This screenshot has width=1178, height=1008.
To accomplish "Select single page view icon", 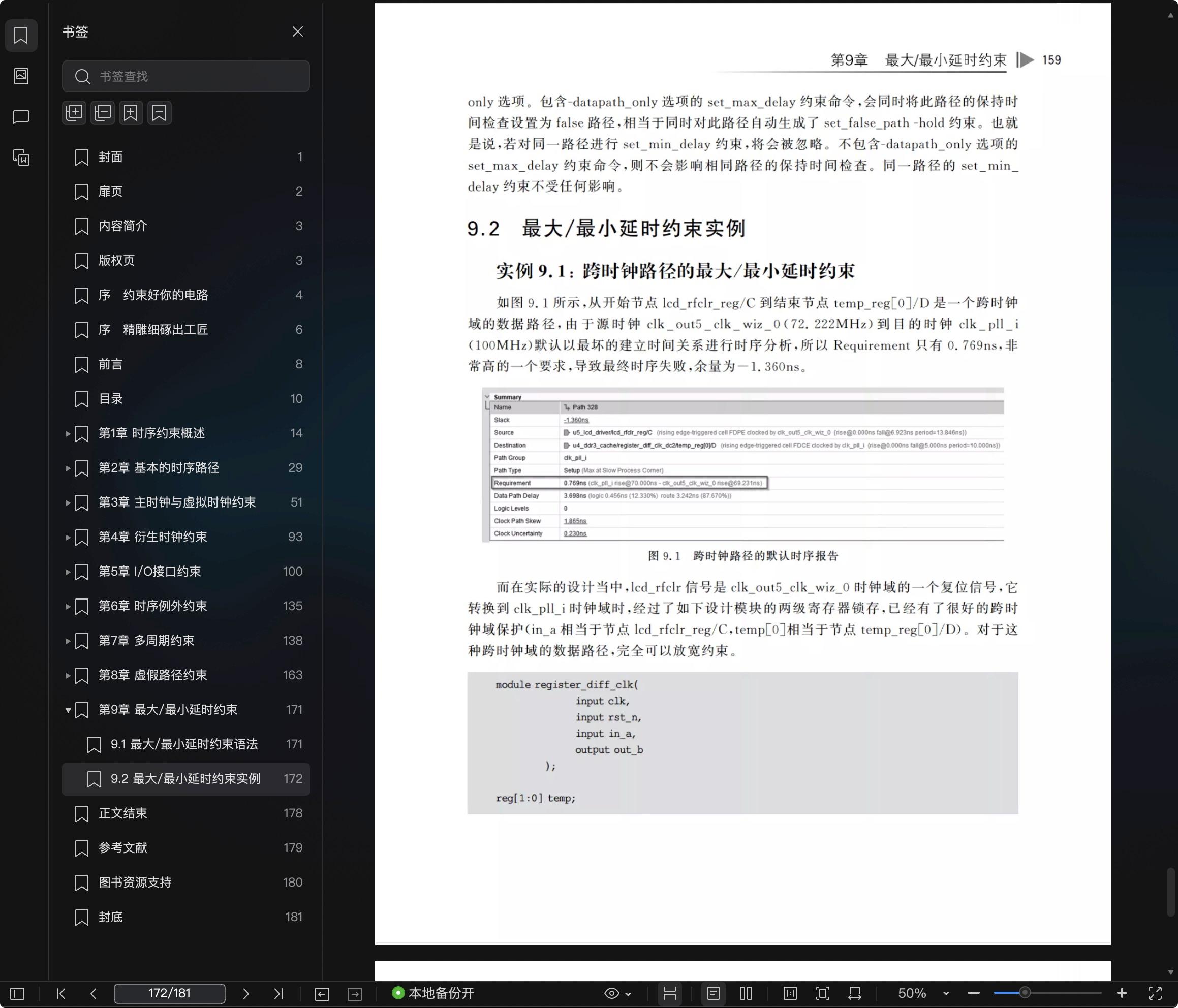I will 714,994.
